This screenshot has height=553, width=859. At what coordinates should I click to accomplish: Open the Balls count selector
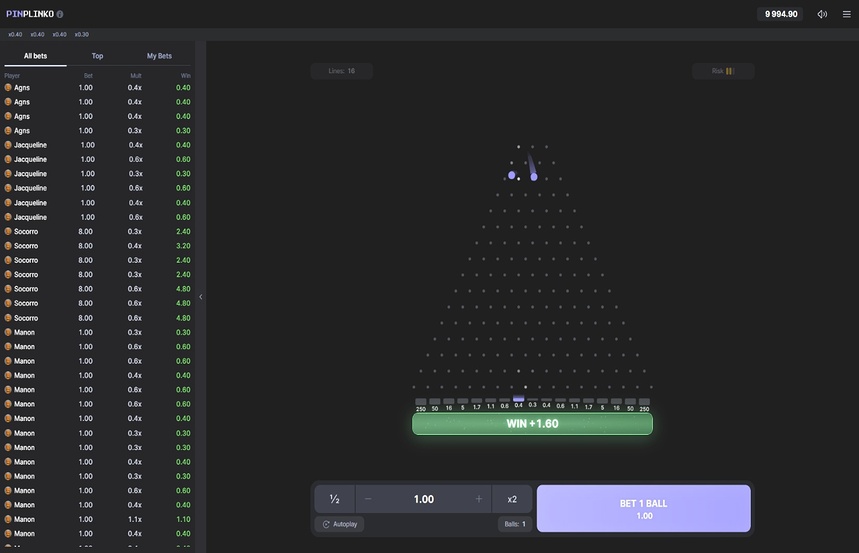point(514,524)
